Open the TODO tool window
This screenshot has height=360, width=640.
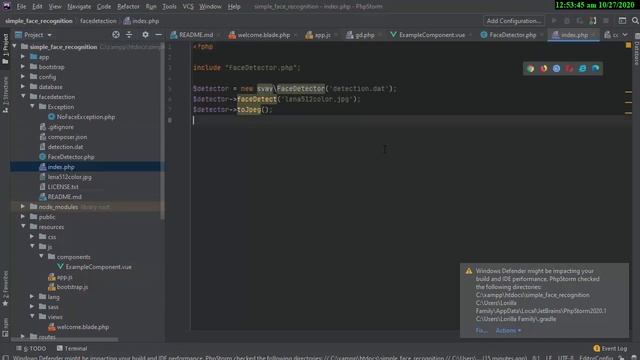point(31,349)
